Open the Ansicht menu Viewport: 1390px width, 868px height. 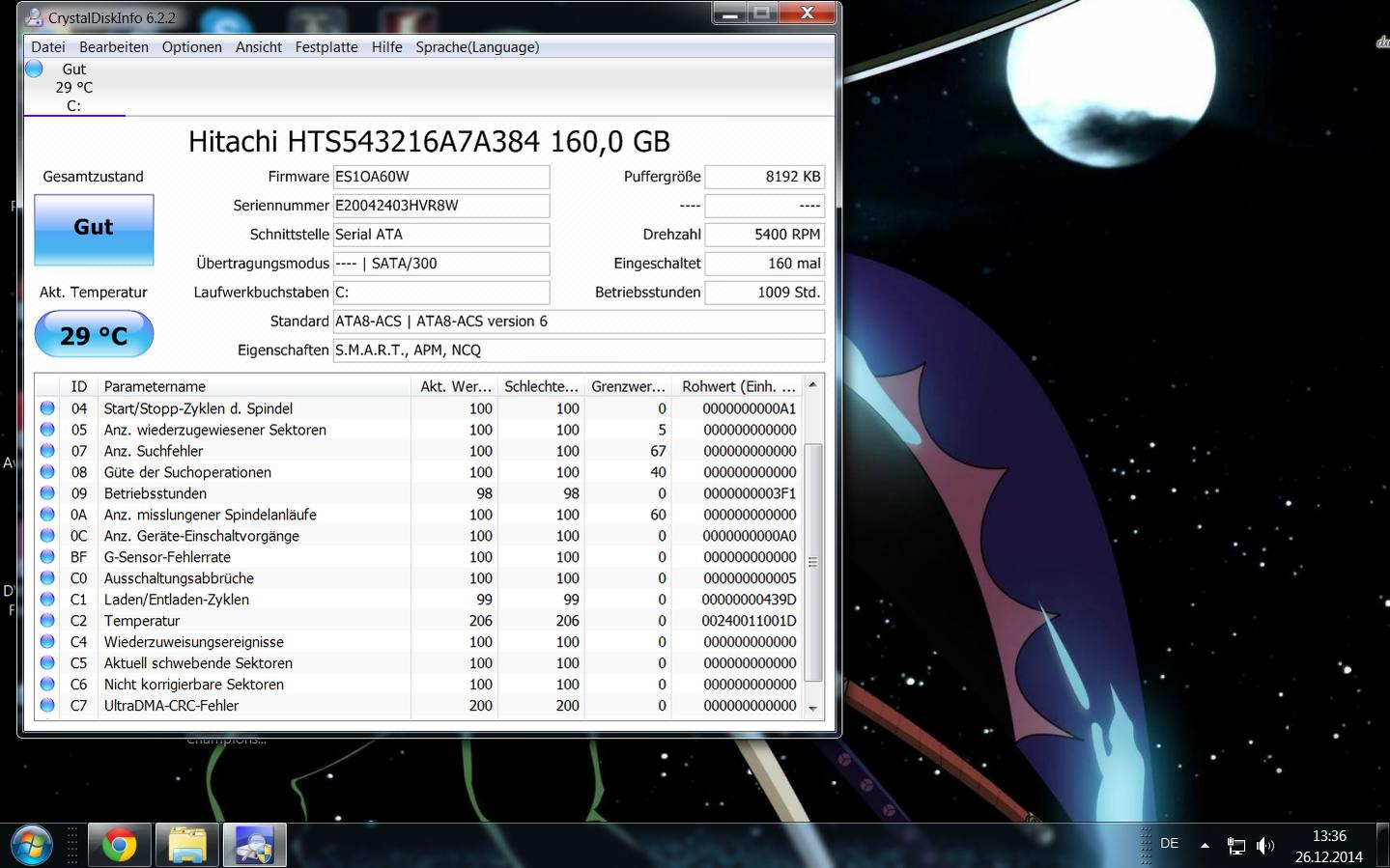click(x=259, y=47)
